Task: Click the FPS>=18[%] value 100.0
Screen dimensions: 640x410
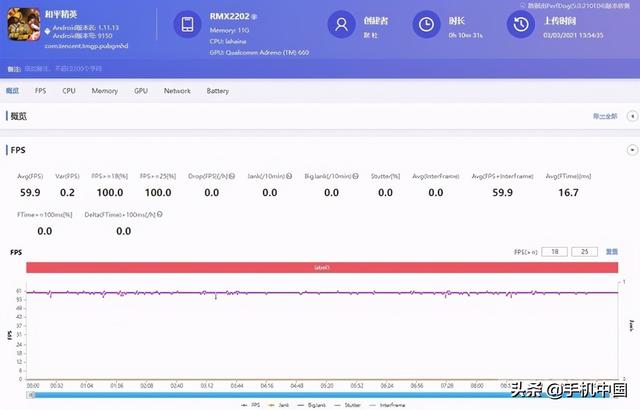Action: point(110,193)
